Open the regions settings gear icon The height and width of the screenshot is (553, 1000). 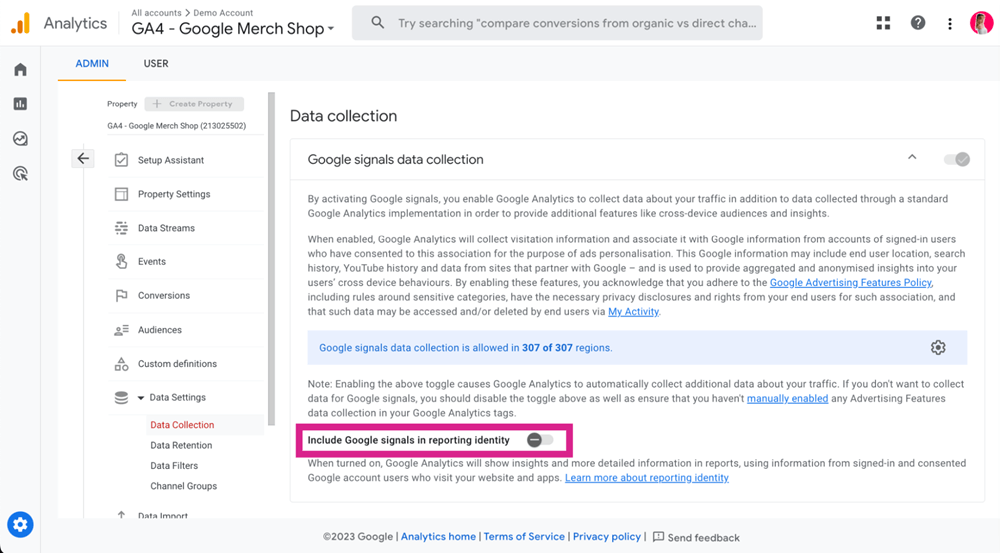[938, 348]
